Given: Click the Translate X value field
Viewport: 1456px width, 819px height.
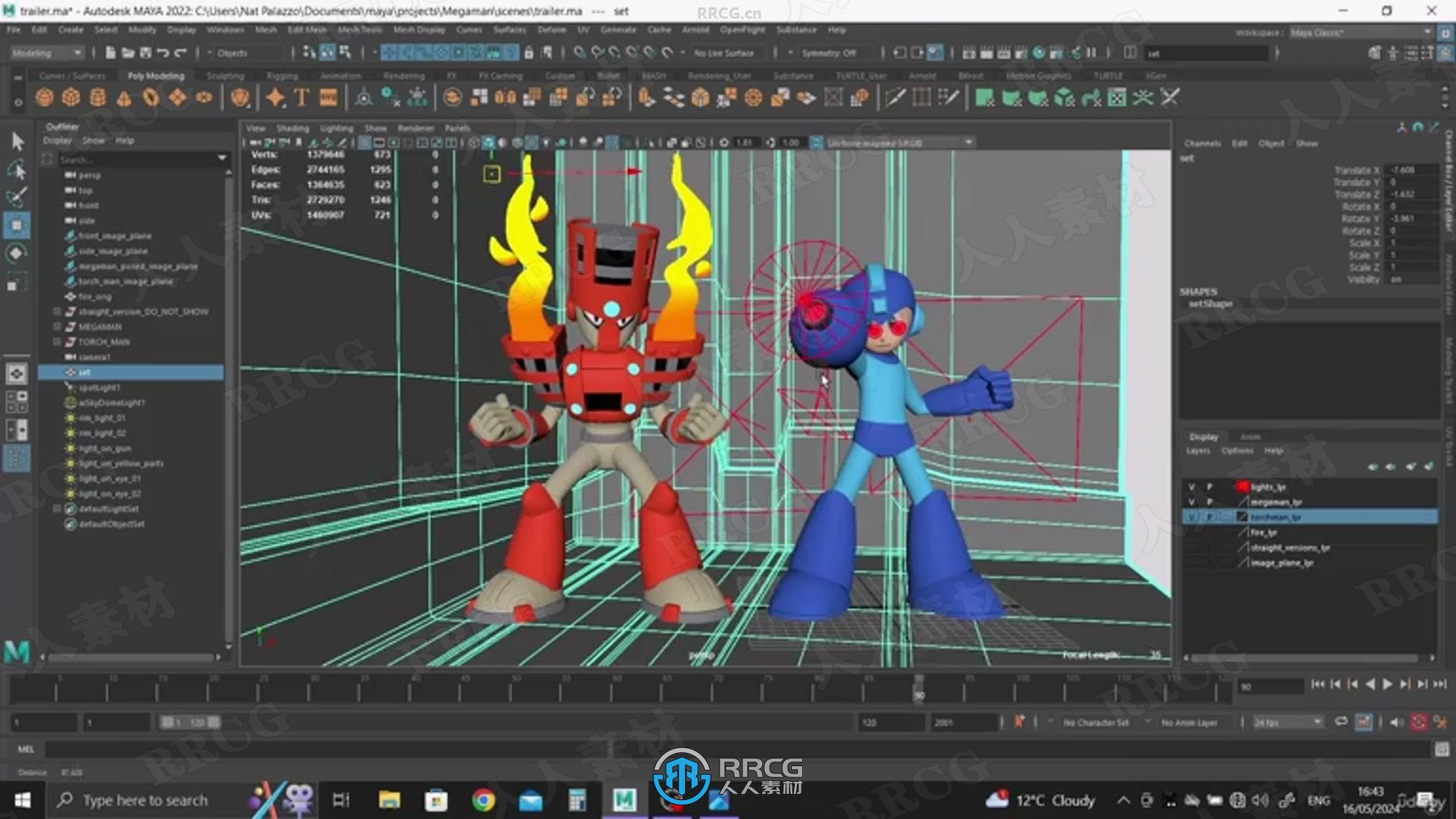Looking at the screenshot, I should tap(1410, 170).
